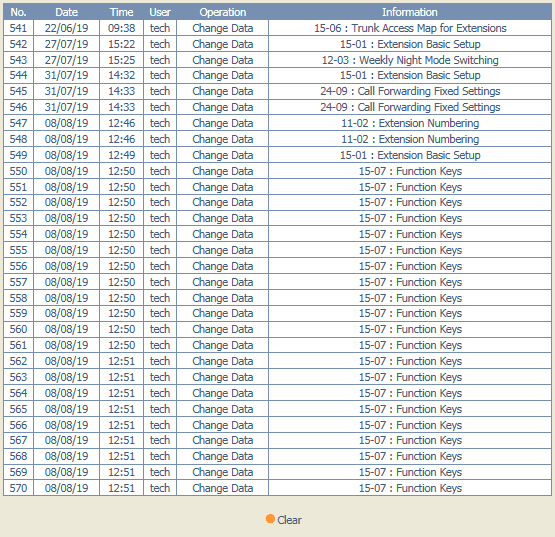This screenshot has width=555, height=537.
Task: Select row number 542
Action: (18, 44)
